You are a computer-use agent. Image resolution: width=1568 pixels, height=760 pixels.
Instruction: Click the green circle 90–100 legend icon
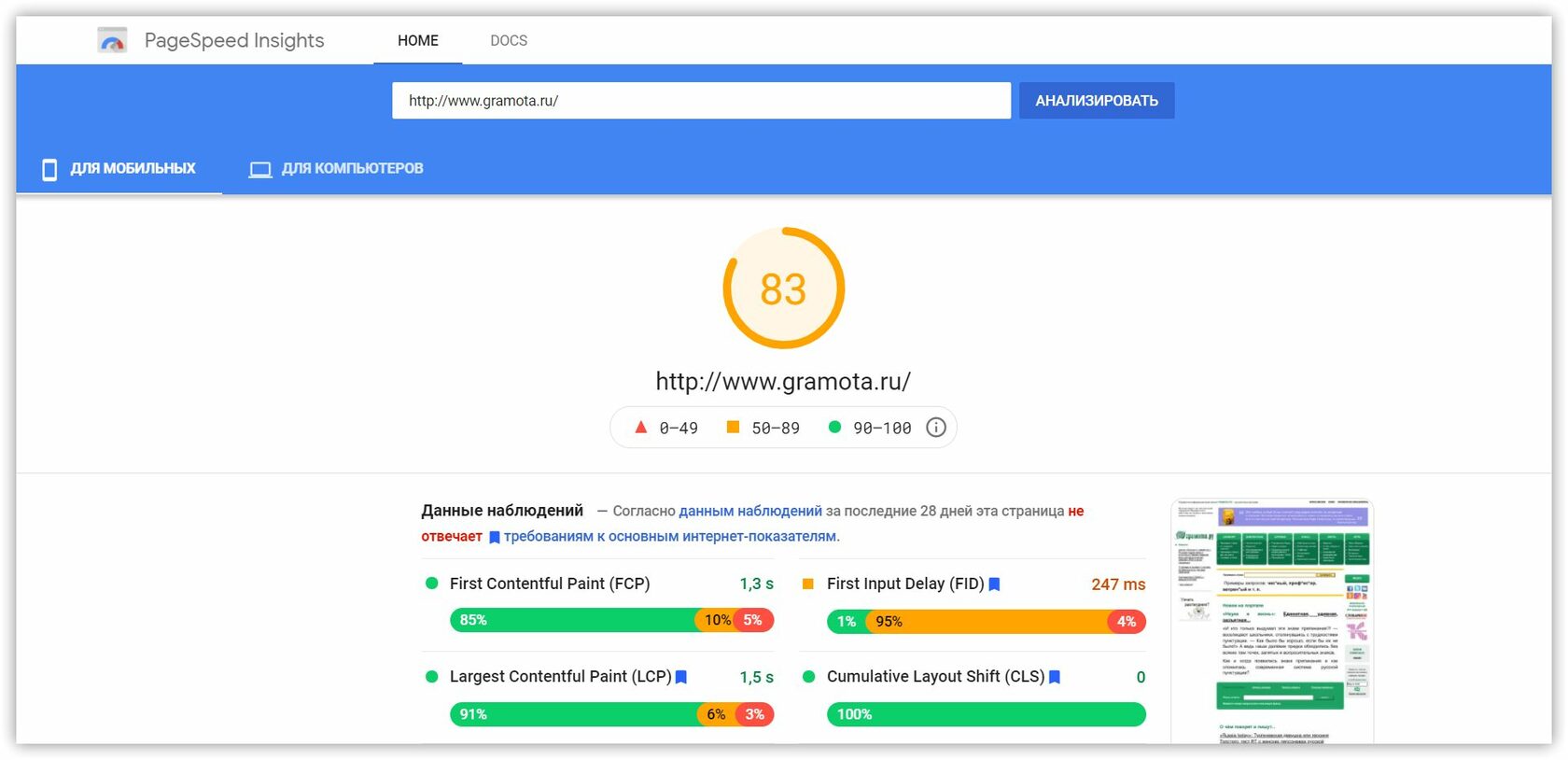pyautogui.click(x=834, y=427)
